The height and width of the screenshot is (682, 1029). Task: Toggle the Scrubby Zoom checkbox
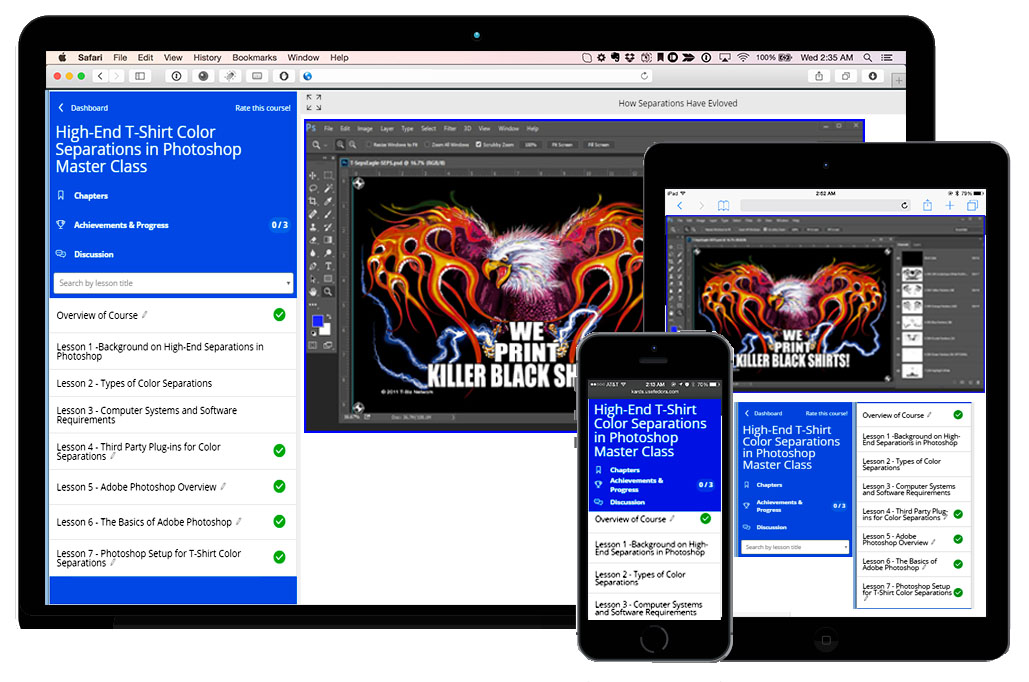point(478,144)
